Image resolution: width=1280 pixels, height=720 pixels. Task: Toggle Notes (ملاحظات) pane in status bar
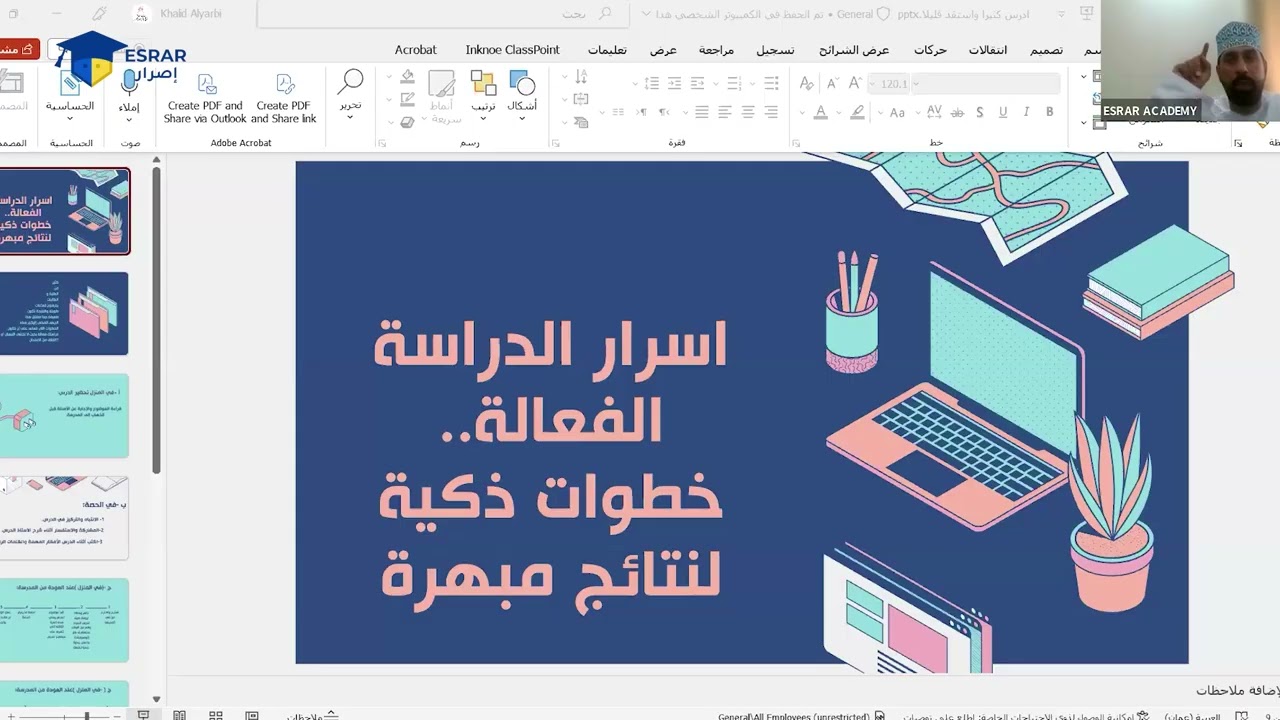(x=312, y=715)
